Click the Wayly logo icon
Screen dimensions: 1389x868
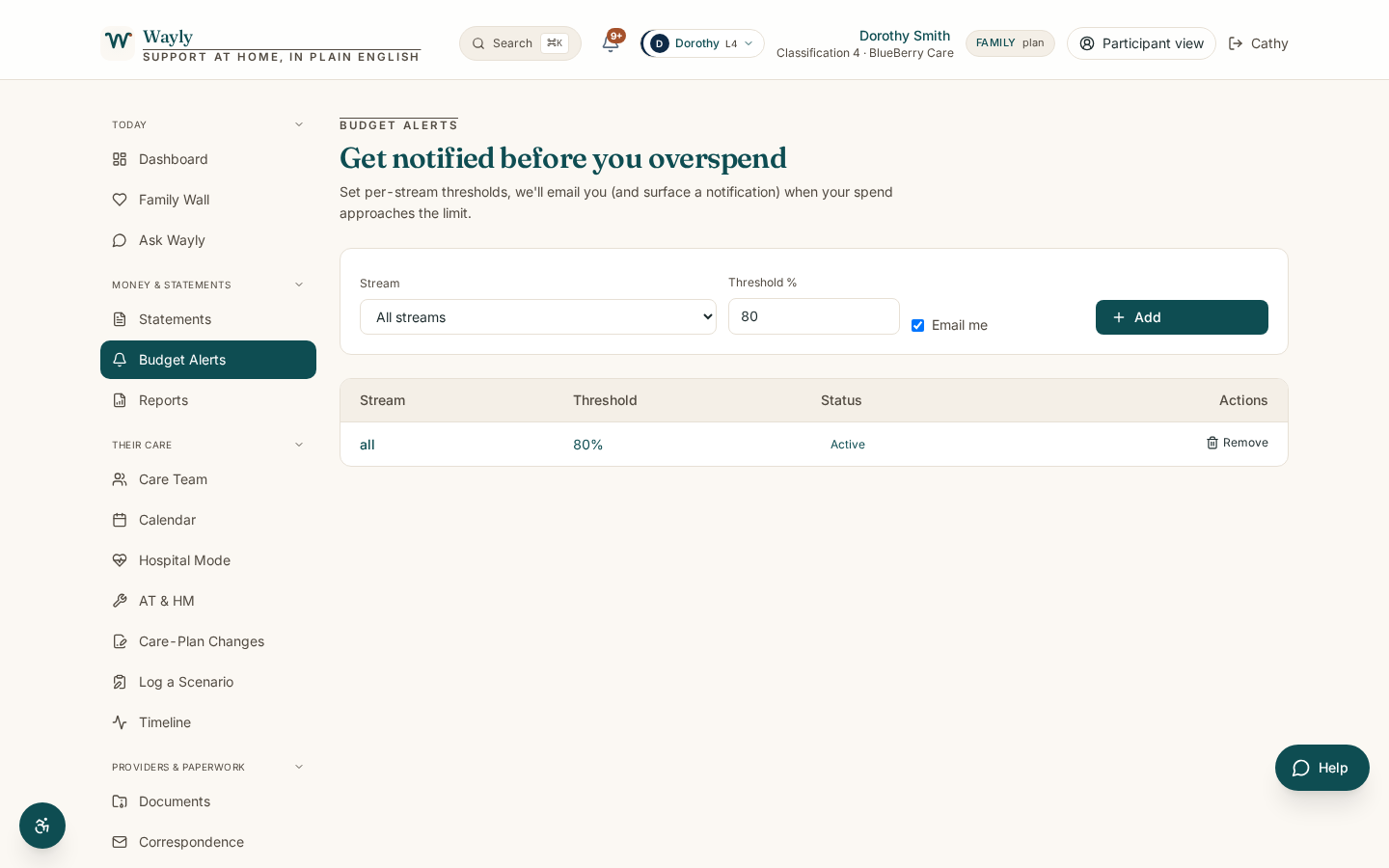tap(118, 42)
